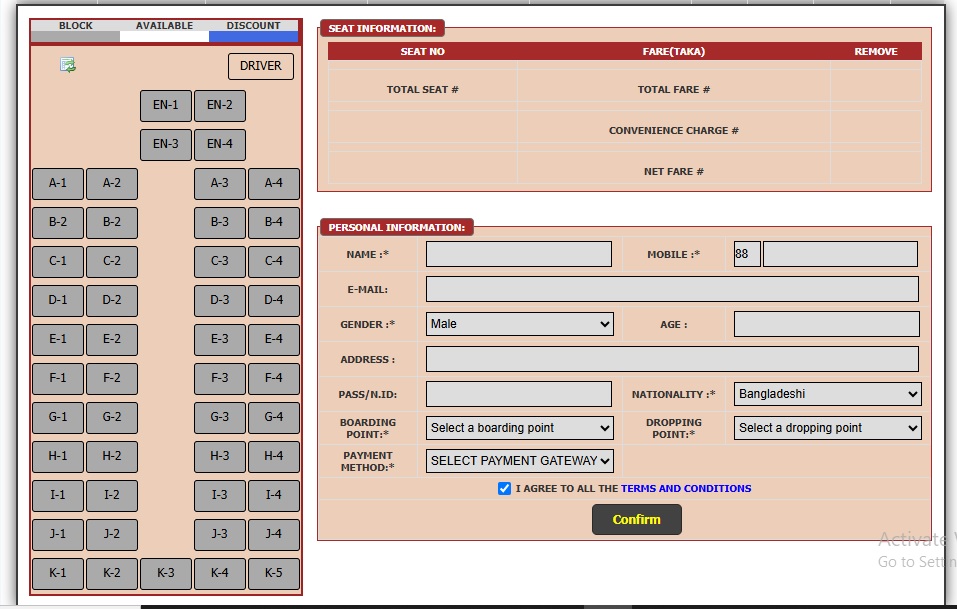Tick the agree to terms checkbox
This screenshot has width=957, height=609.
(504, 488)
